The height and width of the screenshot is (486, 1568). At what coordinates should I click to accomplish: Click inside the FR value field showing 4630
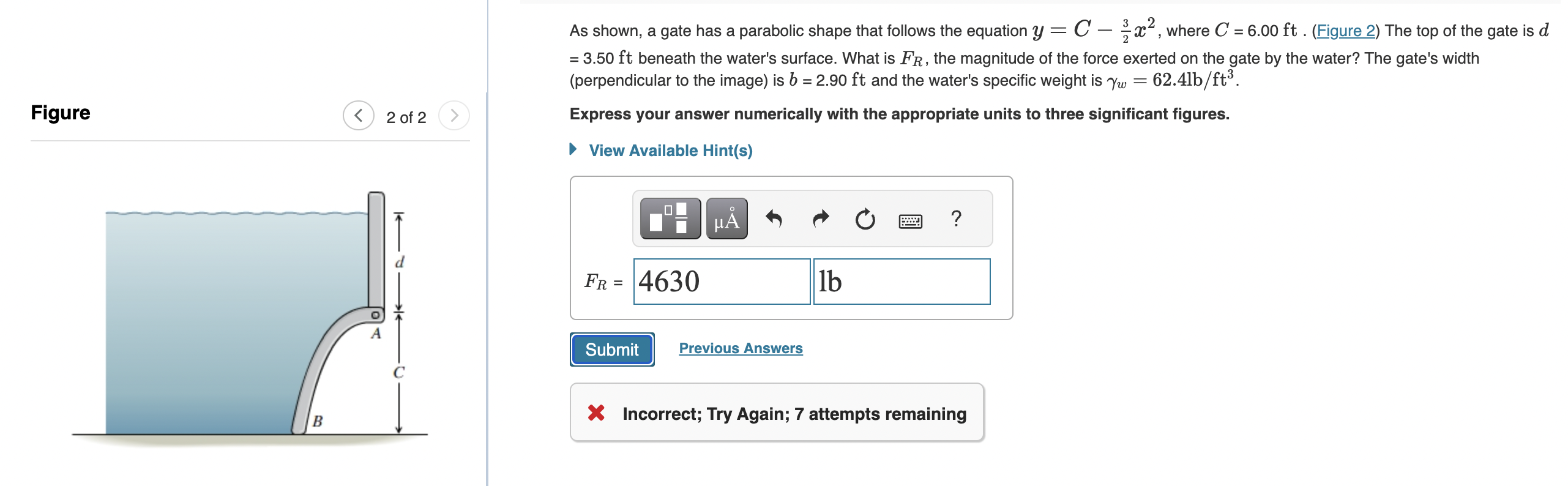point(721,281)
